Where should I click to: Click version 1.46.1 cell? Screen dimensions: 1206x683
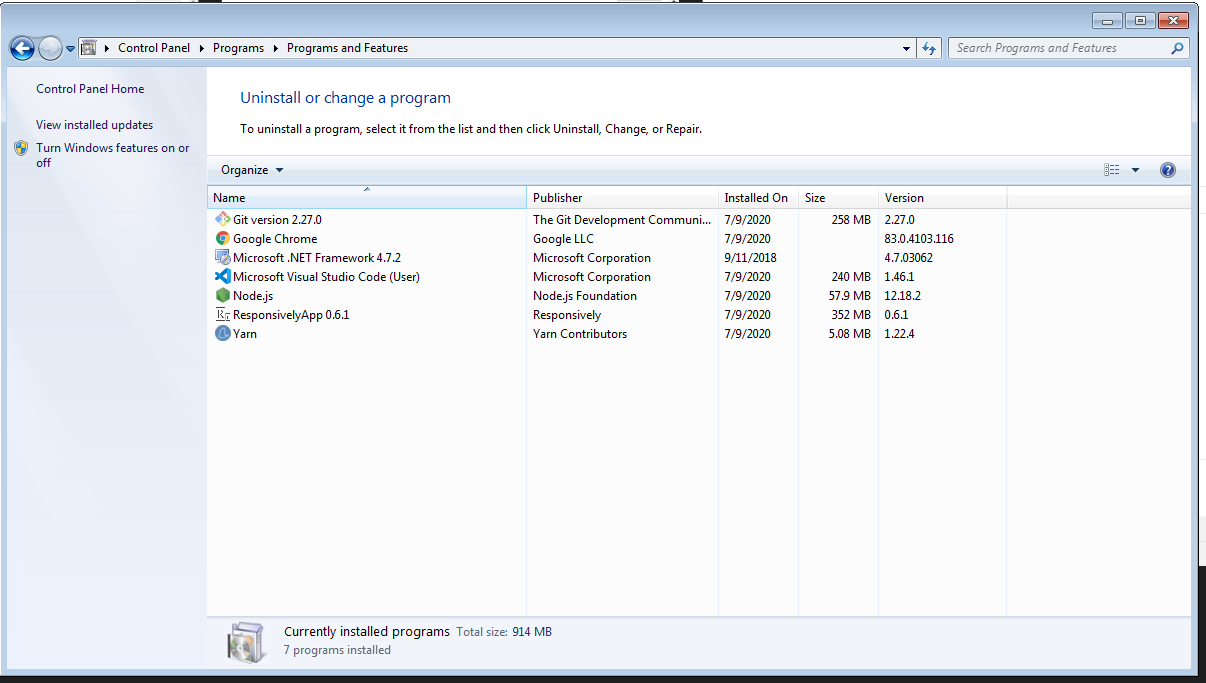point(899,277)
